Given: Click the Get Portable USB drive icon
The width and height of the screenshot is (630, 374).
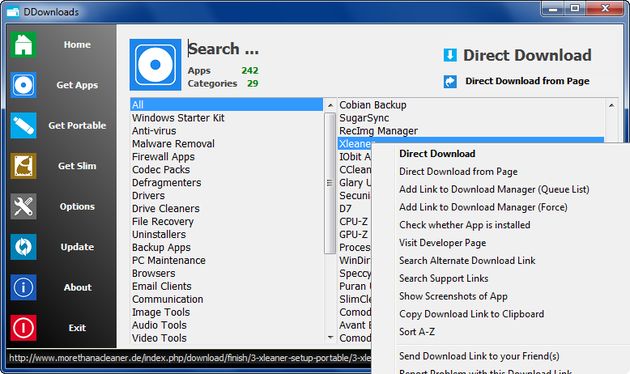Looking at the screenshot, I should [x=23, y=125].
